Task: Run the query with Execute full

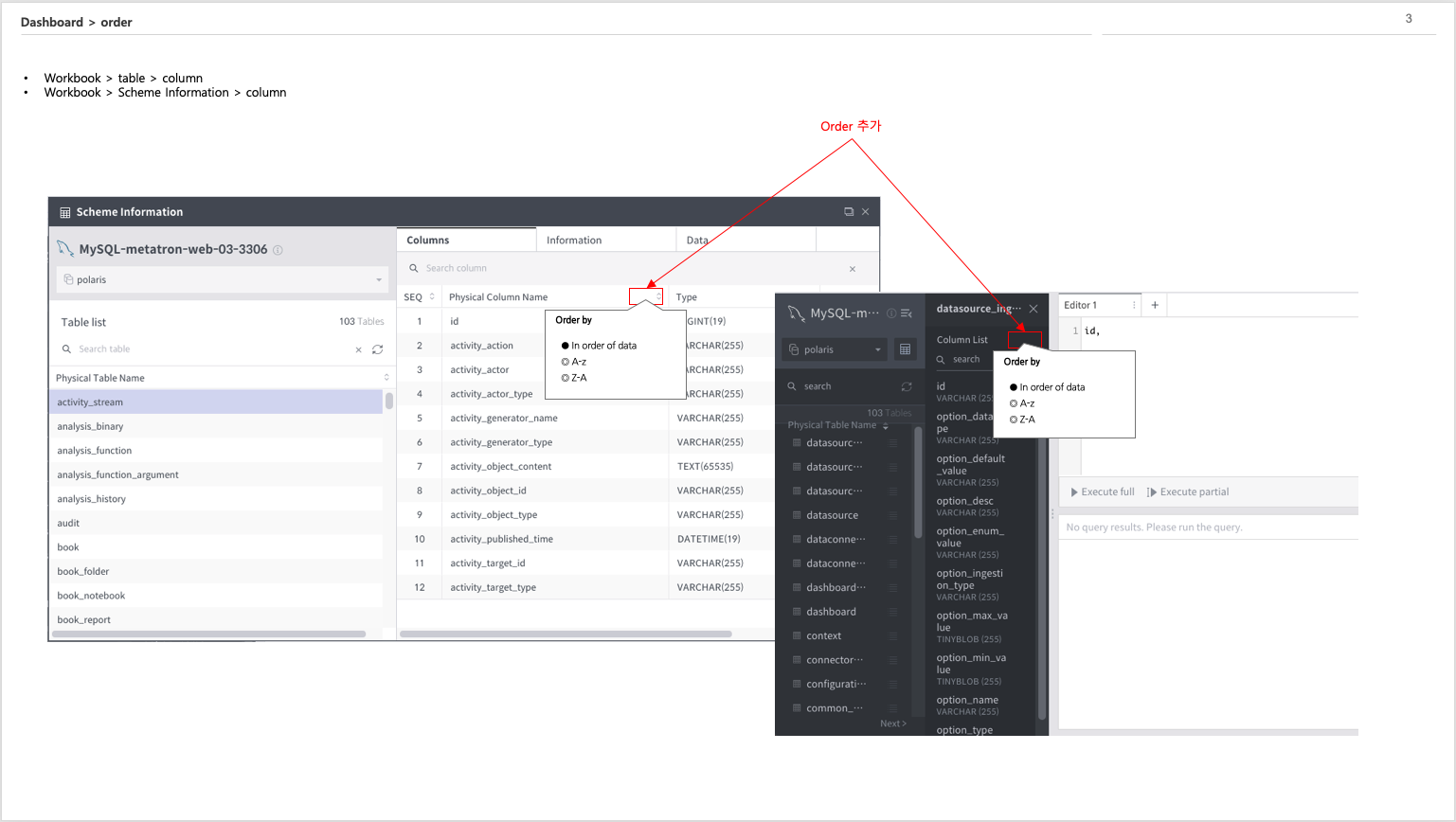Action: click(1103, 492)
